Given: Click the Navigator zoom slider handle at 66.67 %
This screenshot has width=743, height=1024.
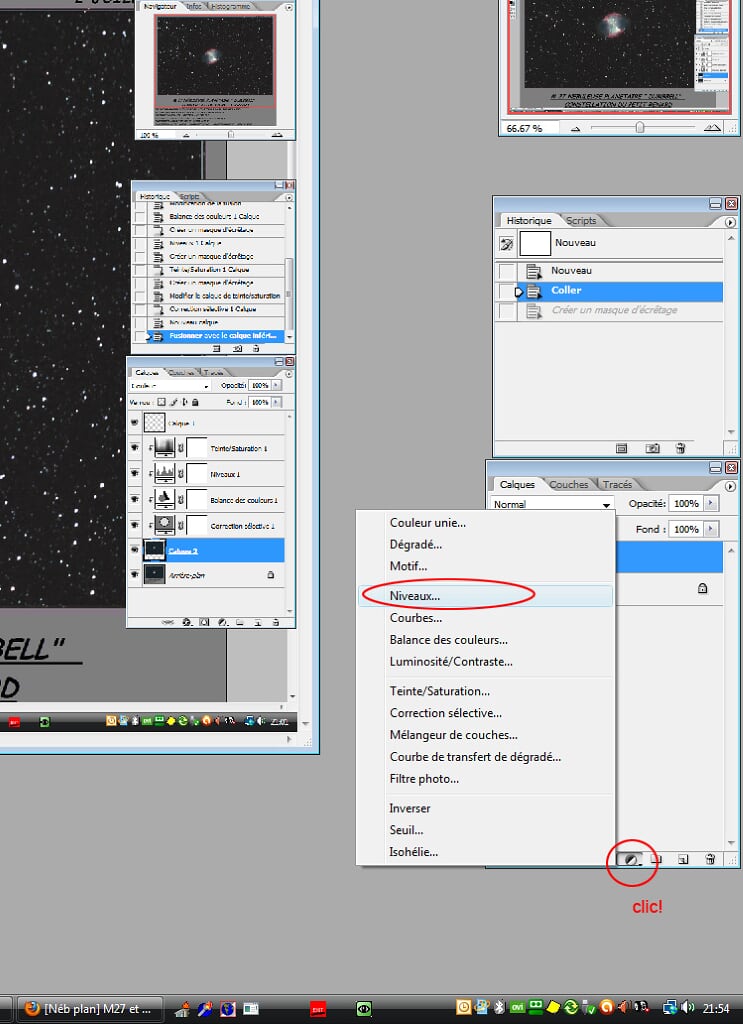Looking at the screenshot, I should point(640,128).
